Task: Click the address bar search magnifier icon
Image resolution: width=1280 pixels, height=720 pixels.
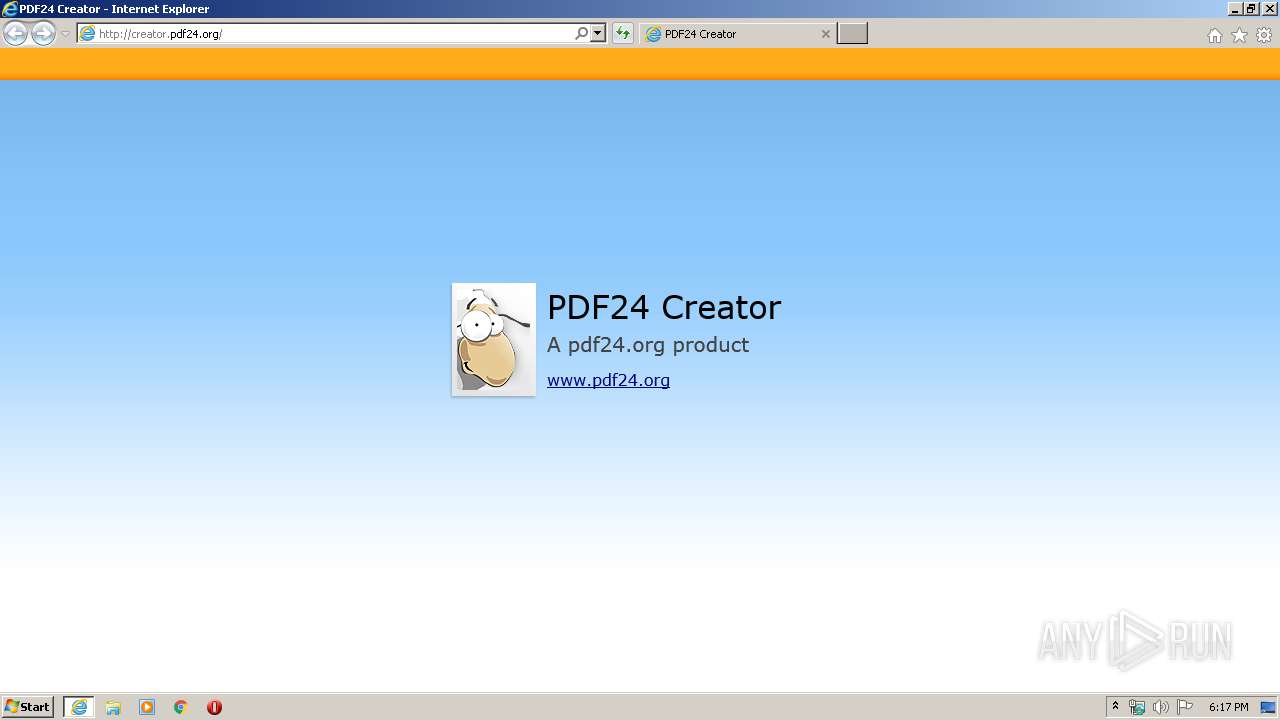Action: pyautogui.click(x=581, y=34)
